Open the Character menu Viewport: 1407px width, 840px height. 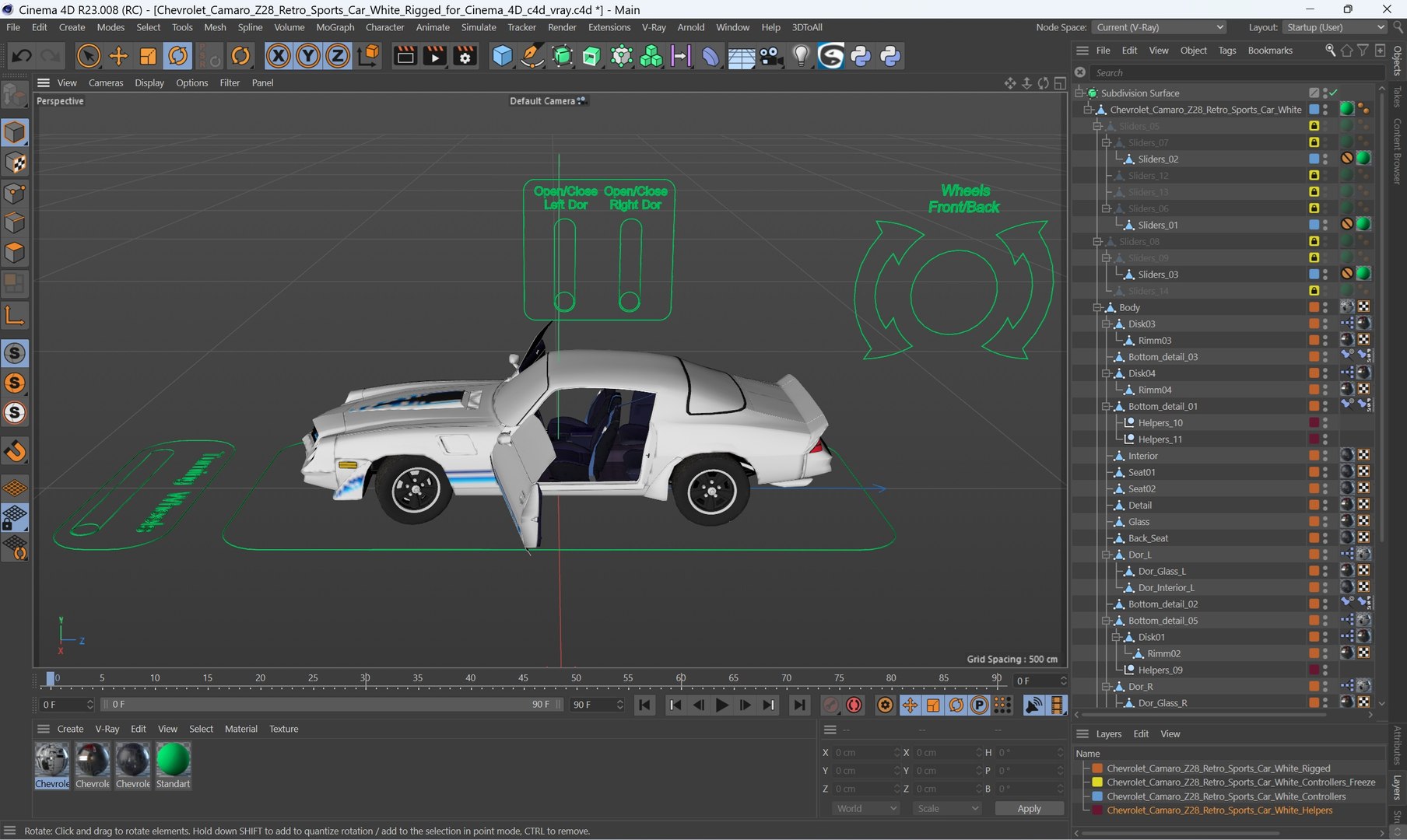pos(385,27)
